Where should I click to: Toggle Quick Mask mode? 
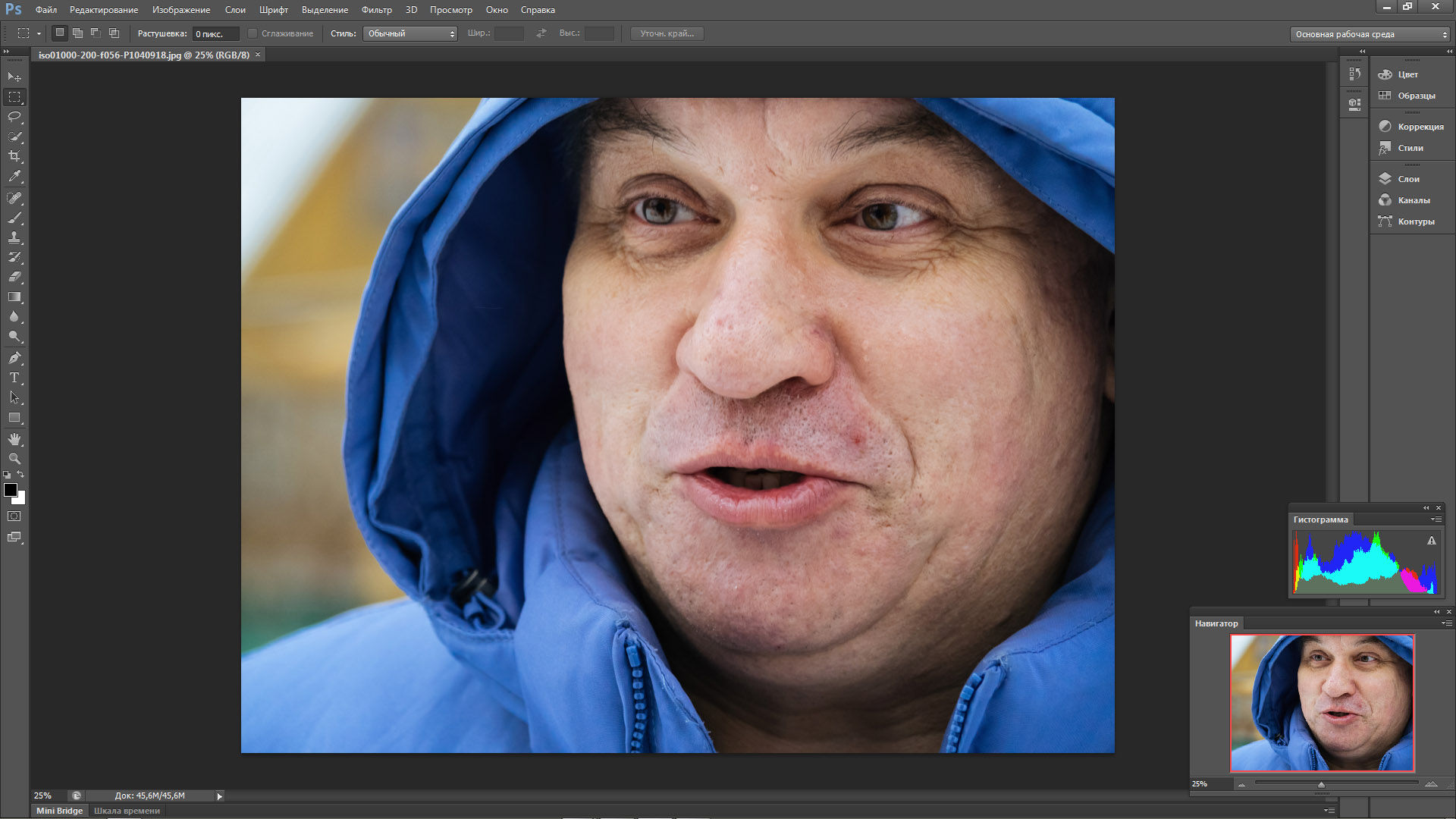pos(14,516)
